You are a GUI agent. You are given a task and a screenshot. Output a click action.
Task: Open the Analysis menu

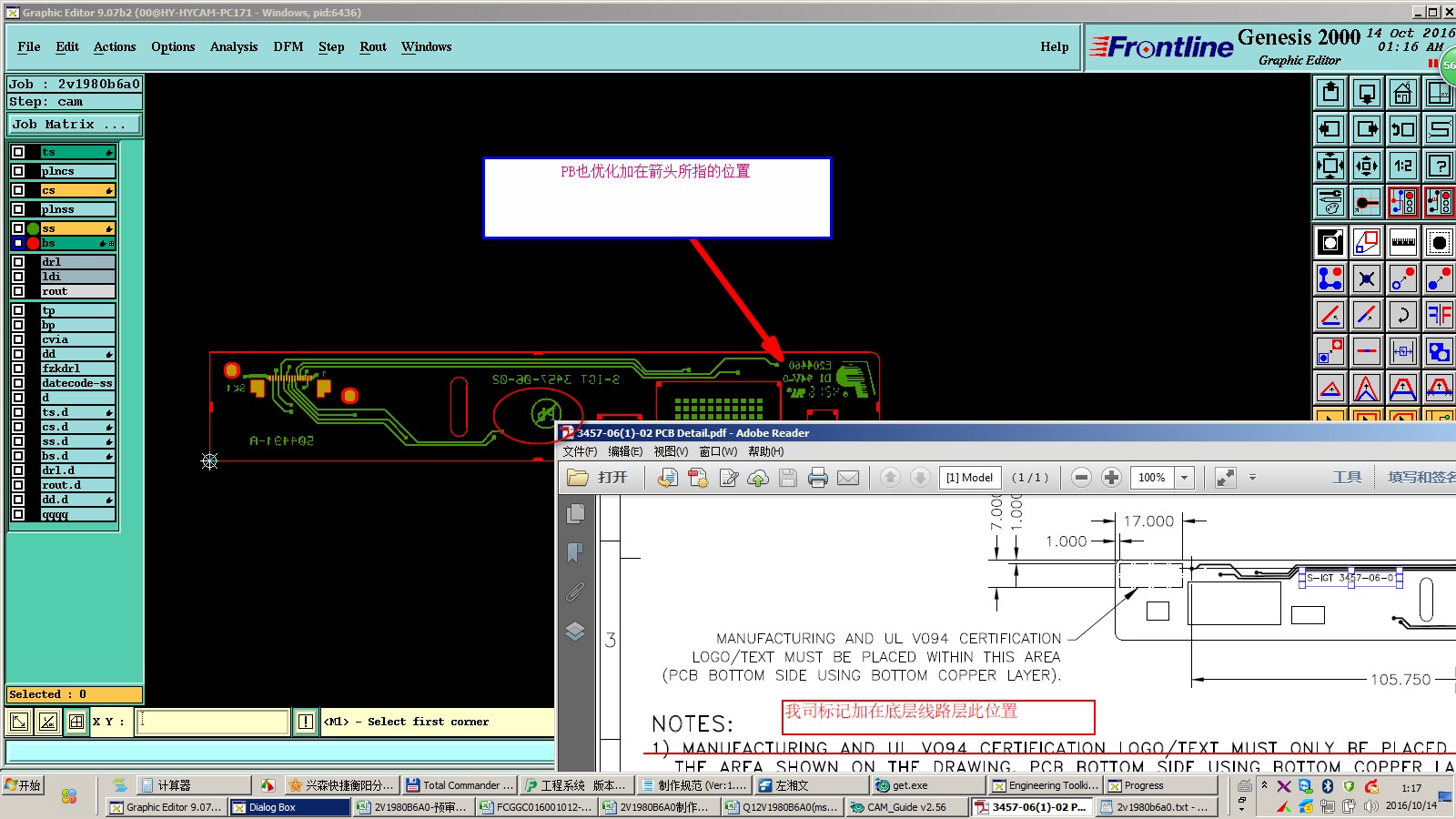[234, 47]
